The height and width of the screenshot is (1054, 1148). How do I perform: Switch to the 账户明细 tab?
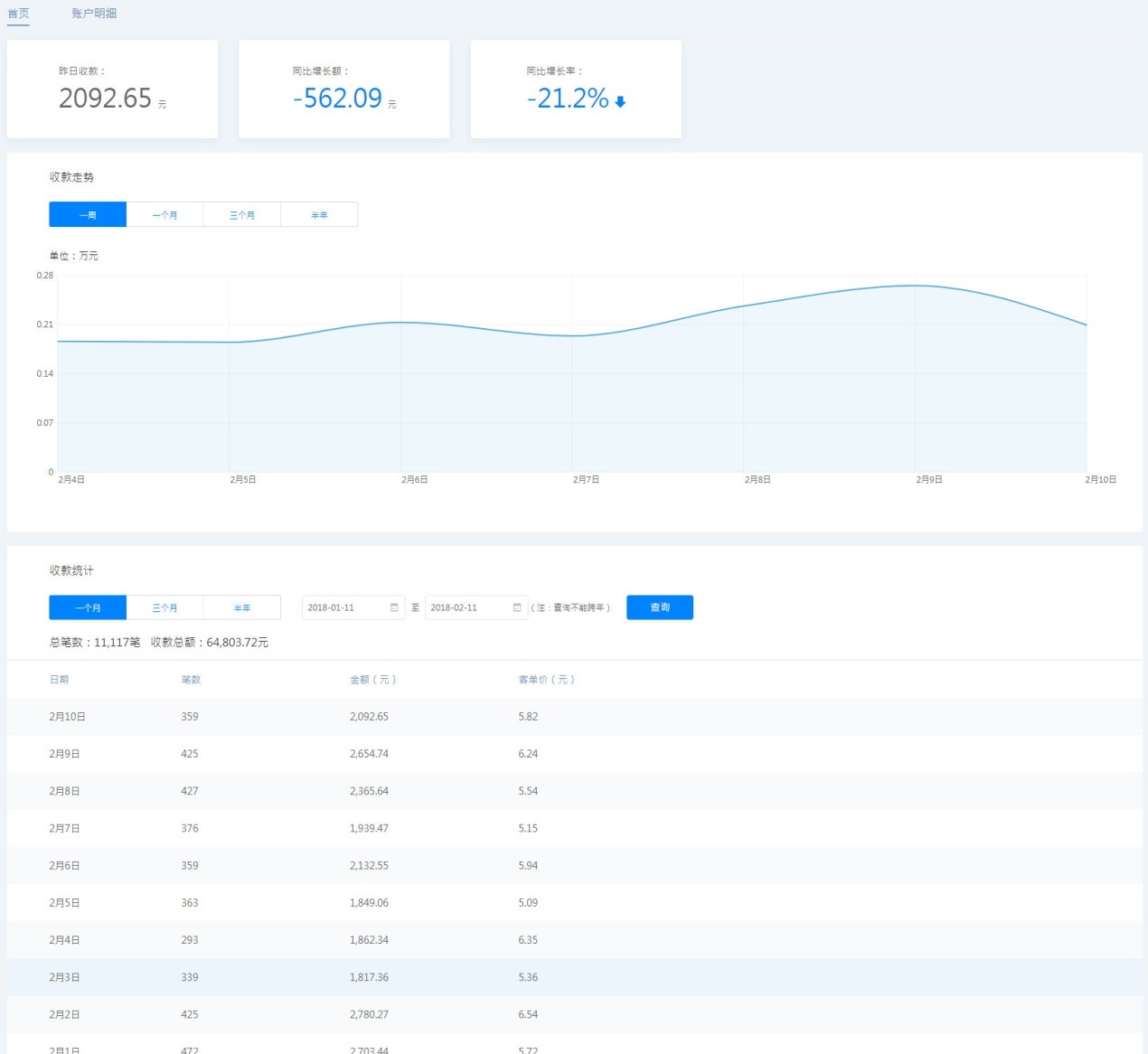coord(94,14)
